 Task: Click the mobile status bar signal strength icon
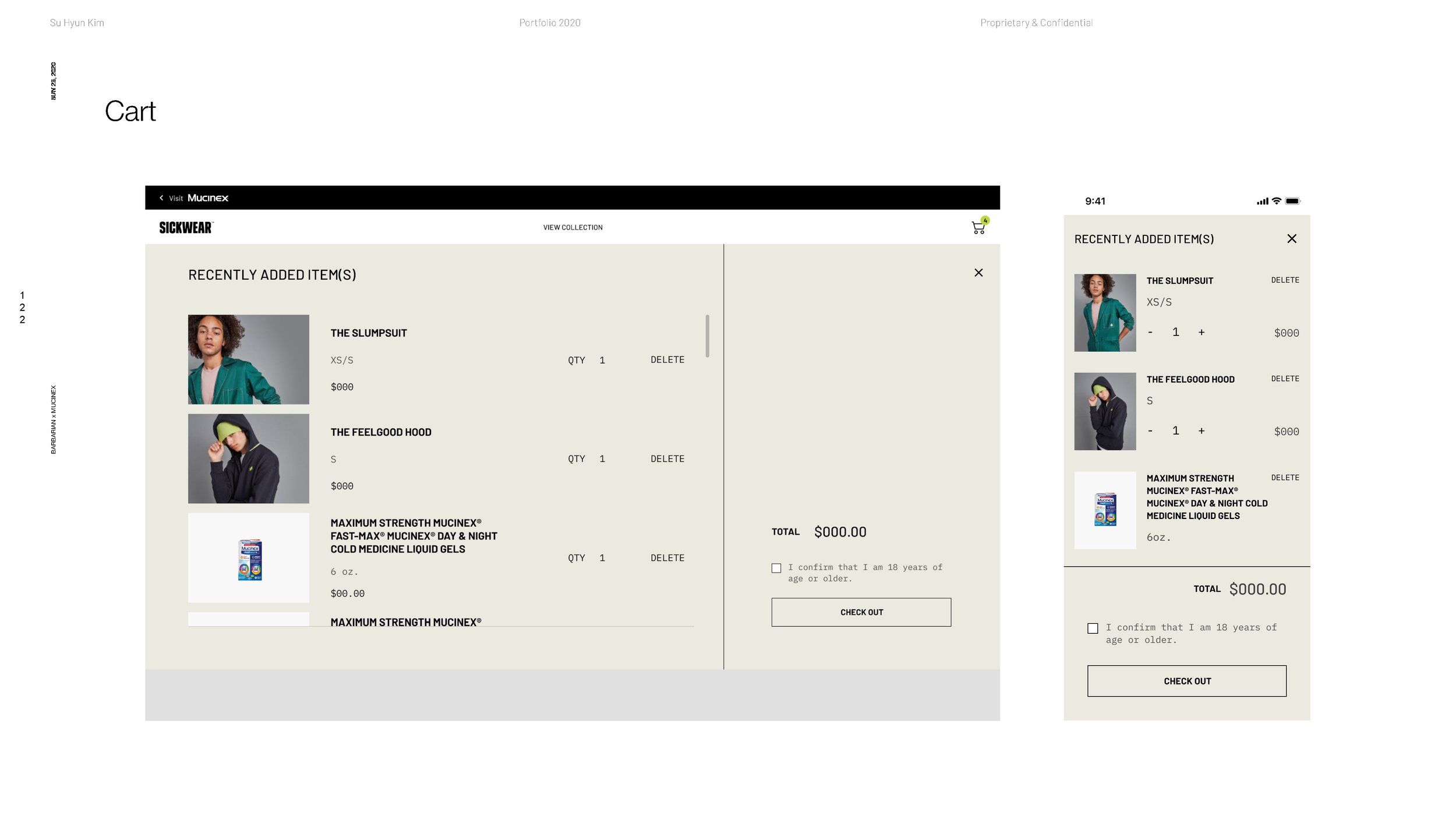[x=1262, y=202]
